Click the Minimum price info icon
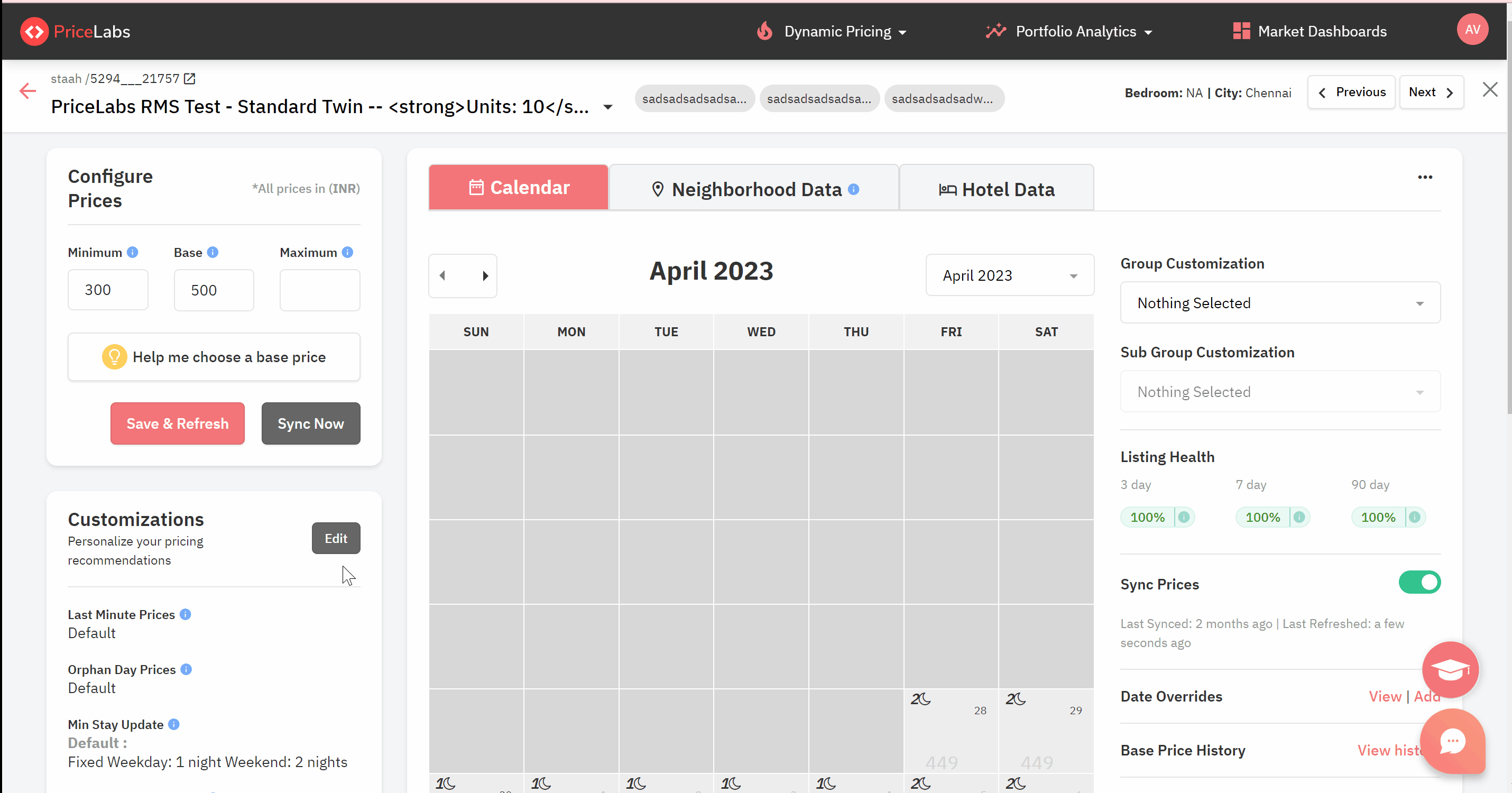 [133, 252]
